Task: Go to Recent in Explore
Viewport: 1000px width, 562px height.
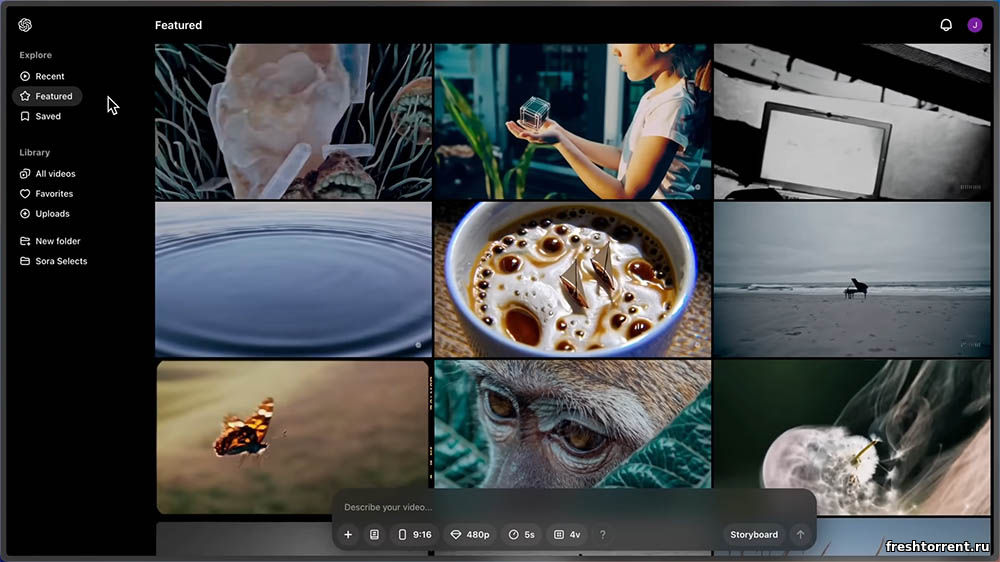Action: tap(49, 76)
